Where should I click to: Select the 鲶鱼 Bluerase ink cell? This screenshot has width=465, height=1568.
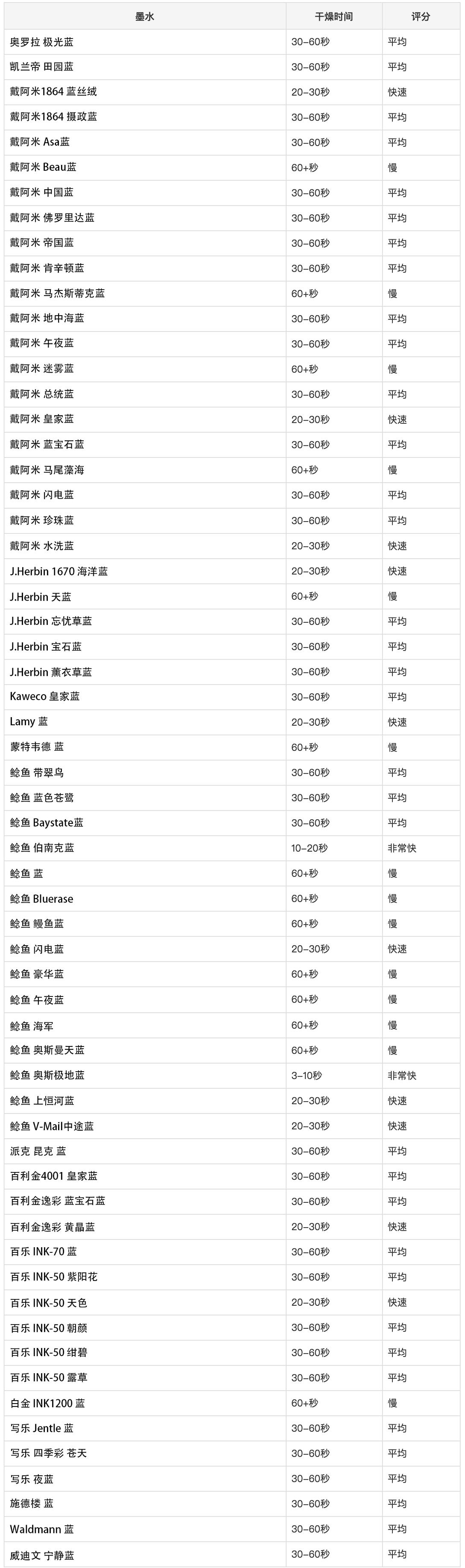tap(41, 898)
